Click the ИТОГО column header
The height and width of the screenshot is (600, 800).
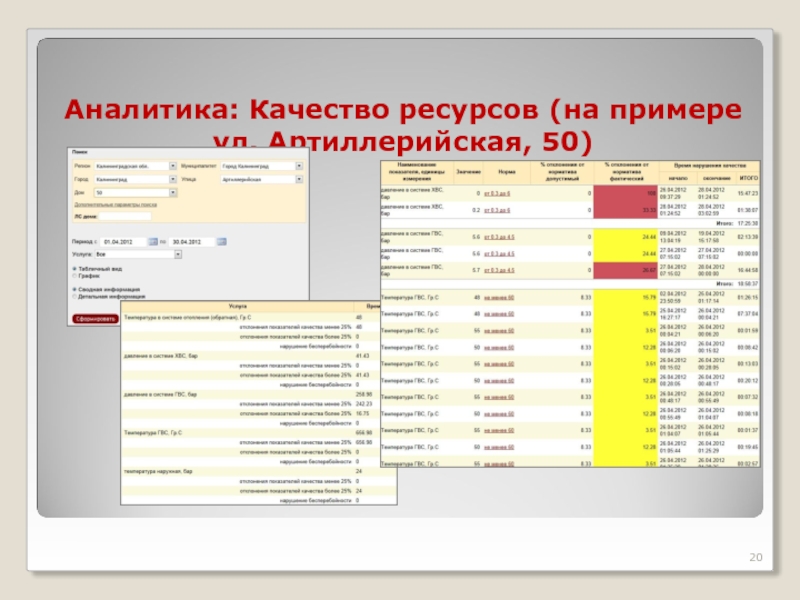coord(748,178)
